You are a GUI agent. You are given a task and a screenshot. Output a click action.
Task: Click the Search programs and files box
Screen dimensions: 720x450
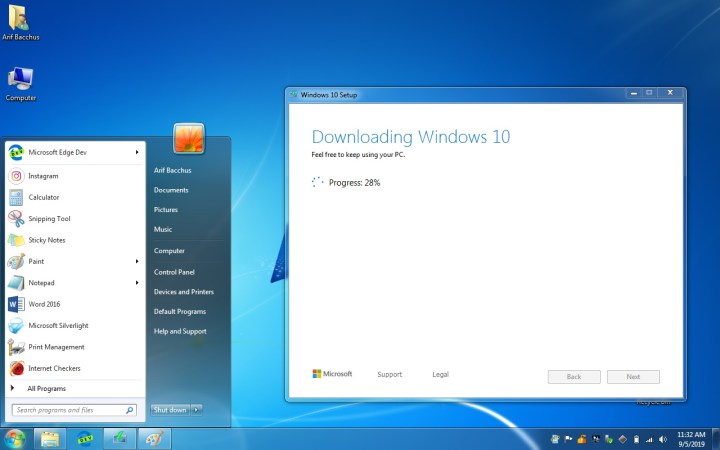click(68, 410)
